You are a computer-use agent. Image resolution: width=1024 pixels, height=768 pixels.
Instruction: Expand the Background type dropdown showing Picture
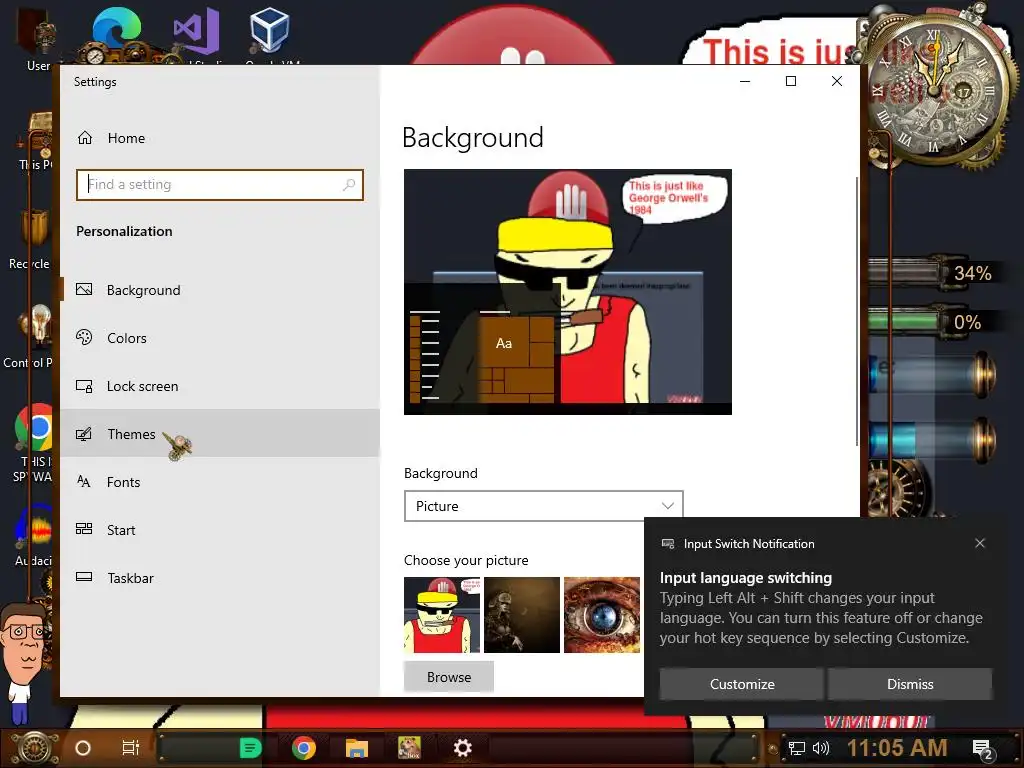[543, 506]
